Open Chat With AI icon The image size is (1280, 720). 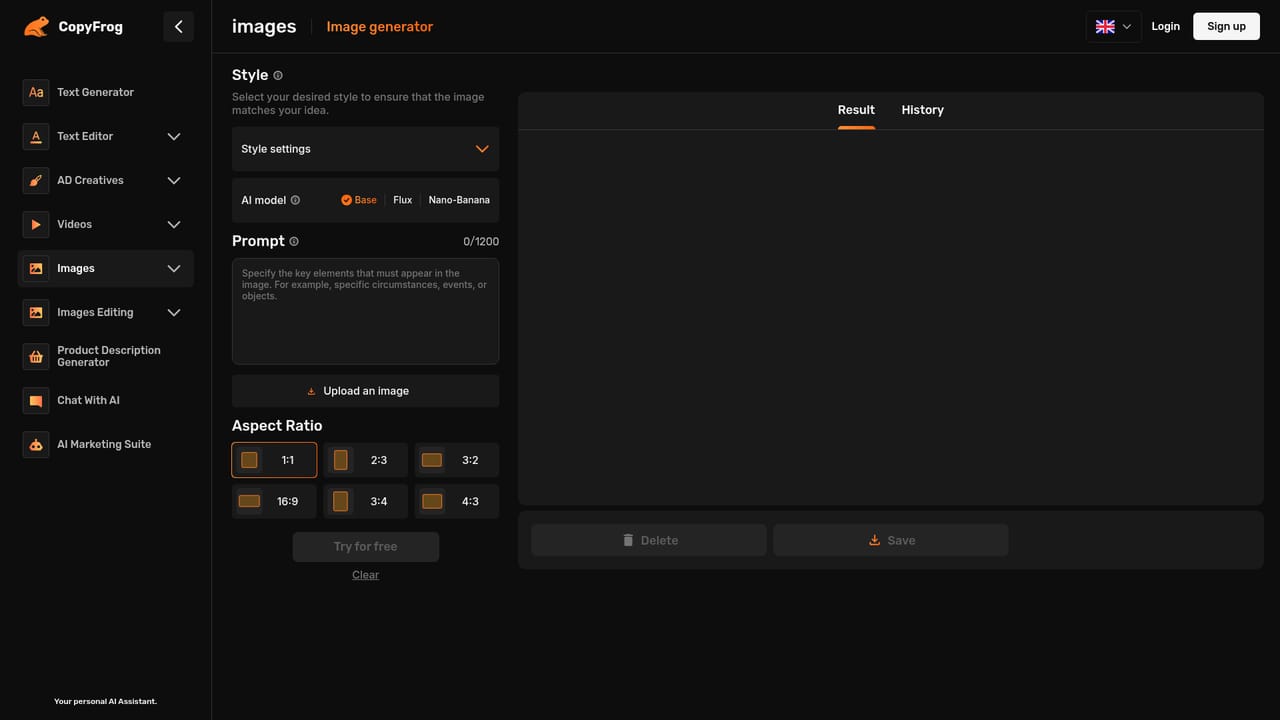point(36,400)
